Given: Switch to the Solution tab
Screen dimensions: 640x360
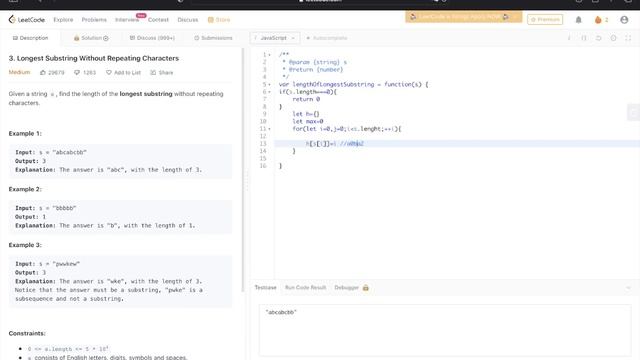Looking at the screenshot, I should click(x=91, y=38).
